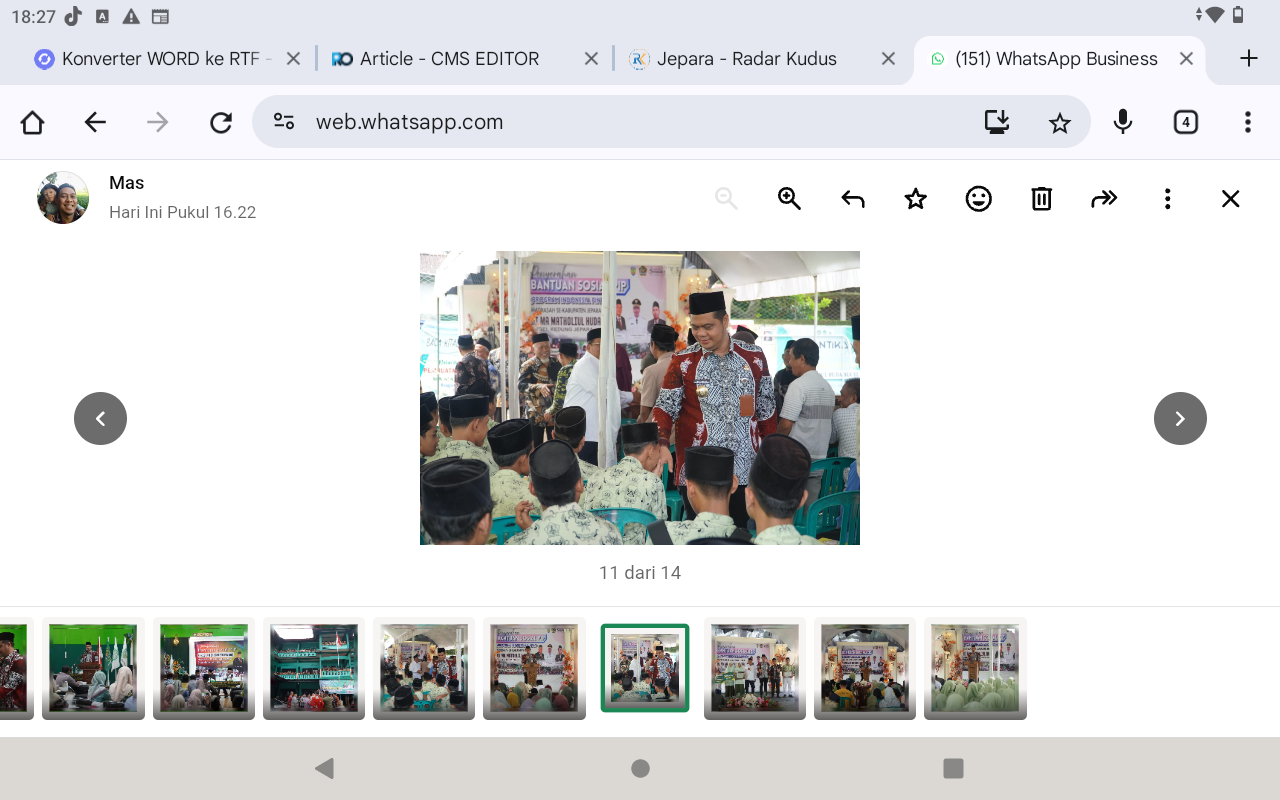Viewport: 1280px width, 800px height.
Task: Show the previous photo
Action: [x=100, y=418]
